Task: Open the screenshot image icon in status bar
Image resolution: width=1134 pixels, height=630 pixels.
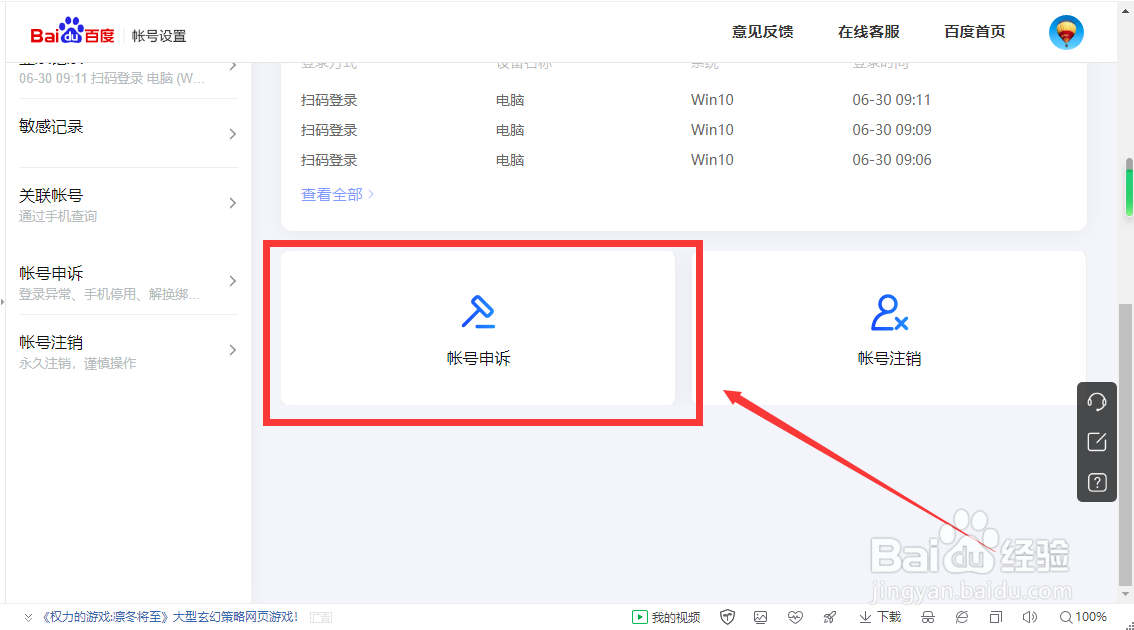Action: [761, 617]
